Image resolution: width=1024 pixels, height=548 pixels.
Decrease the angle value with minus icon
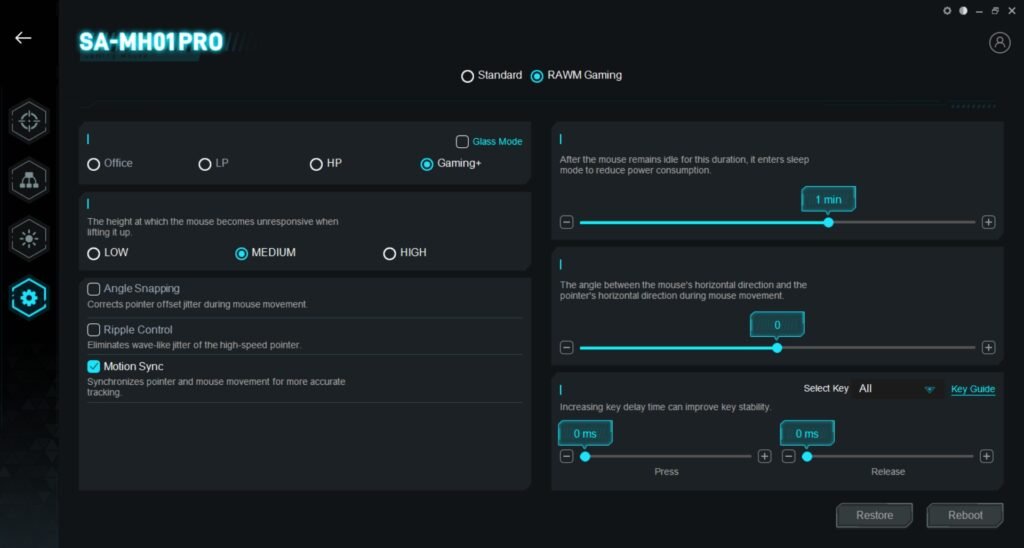(x=566, y=347)
